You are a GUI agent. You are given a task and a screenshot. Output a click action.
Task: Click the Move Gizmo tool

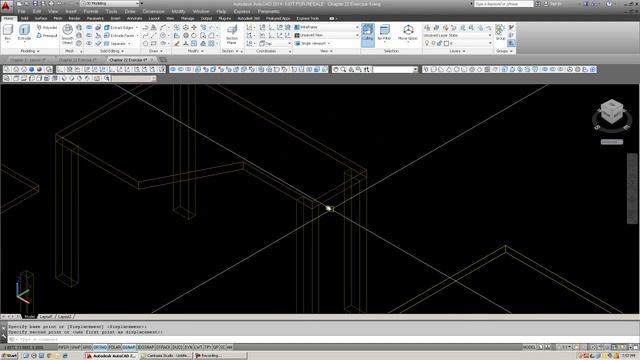[x=408, y=33]
